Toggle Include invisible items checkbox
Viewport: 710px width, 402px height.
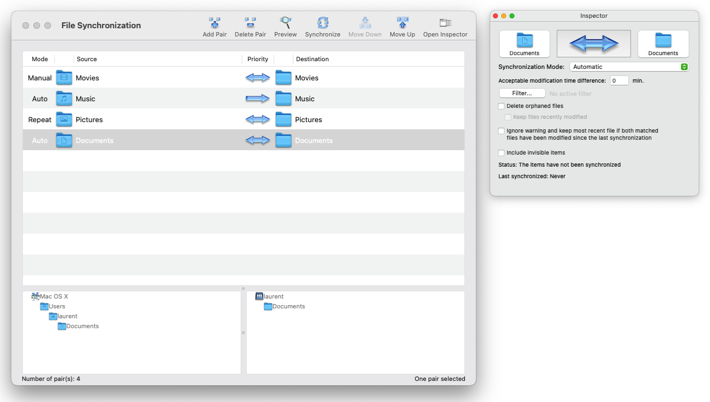point(502,153)
